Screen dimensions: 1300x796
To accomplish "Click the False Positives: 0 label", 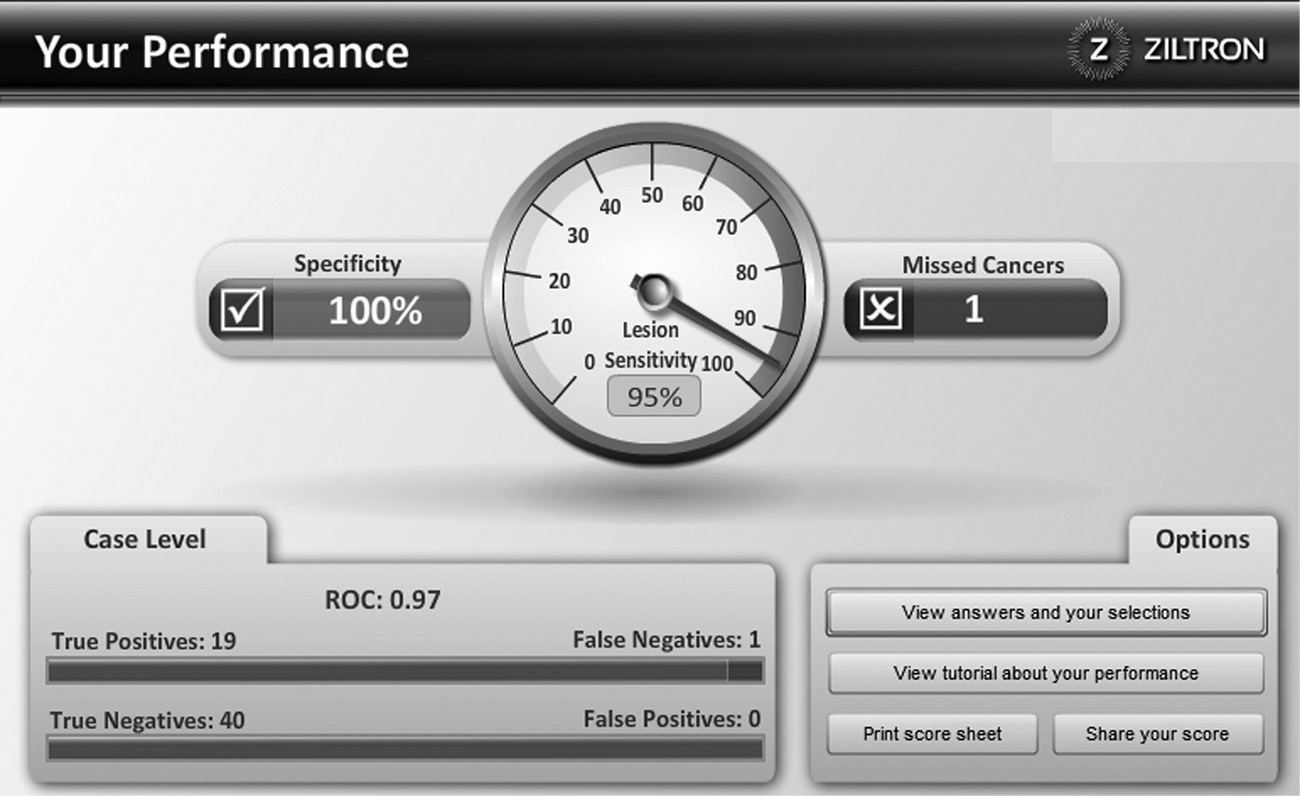I will tap(672, 719).
